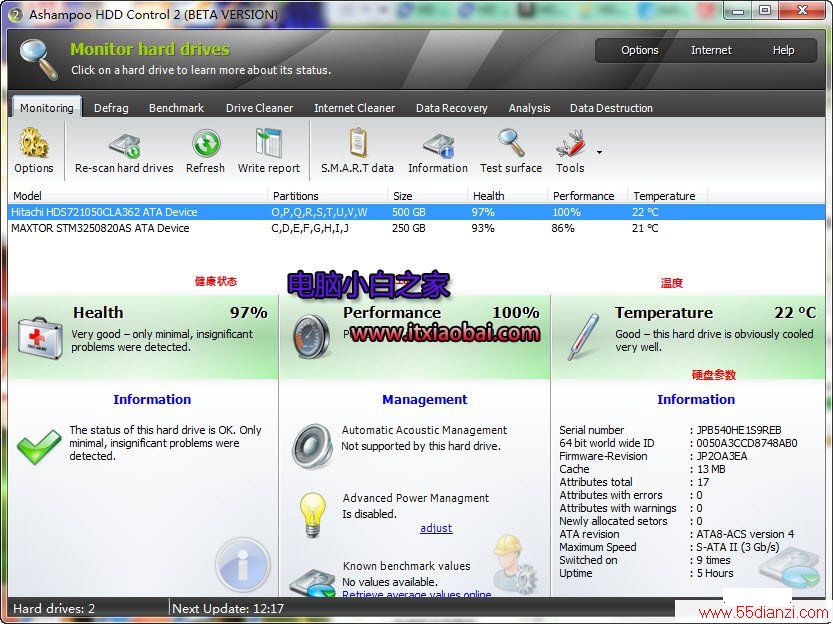
Task: Click Retrieve average values online link
Action: 416,594
